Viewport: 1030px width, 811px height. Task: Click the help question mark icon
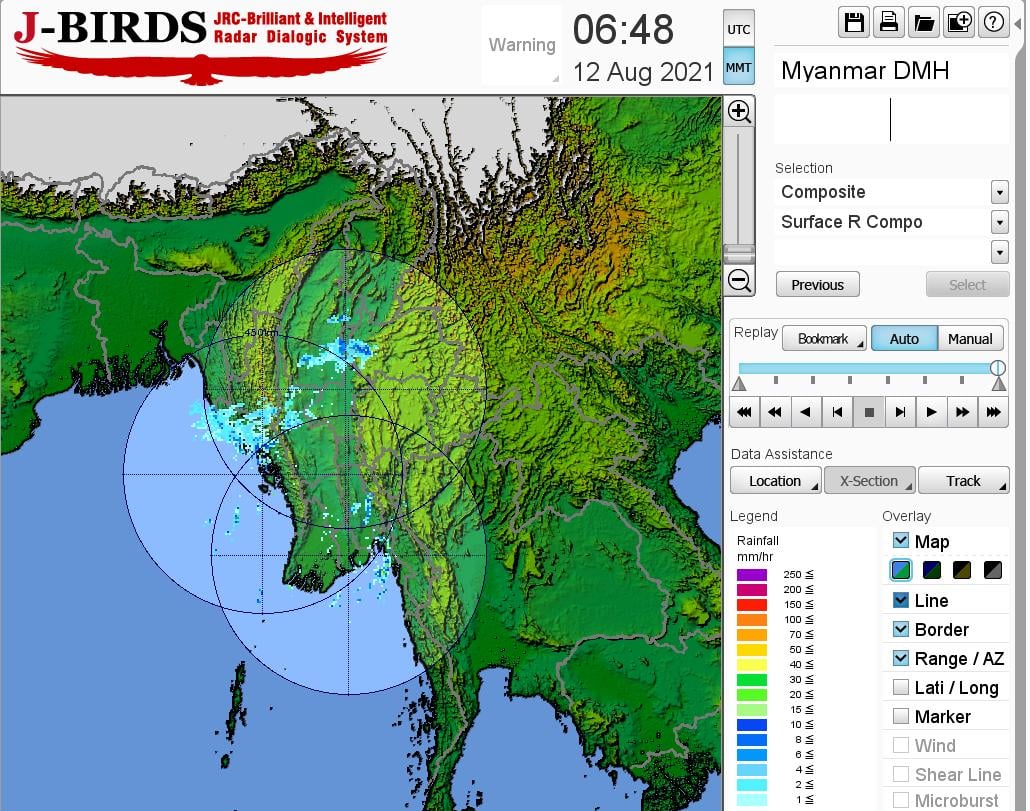click(993, 22)
